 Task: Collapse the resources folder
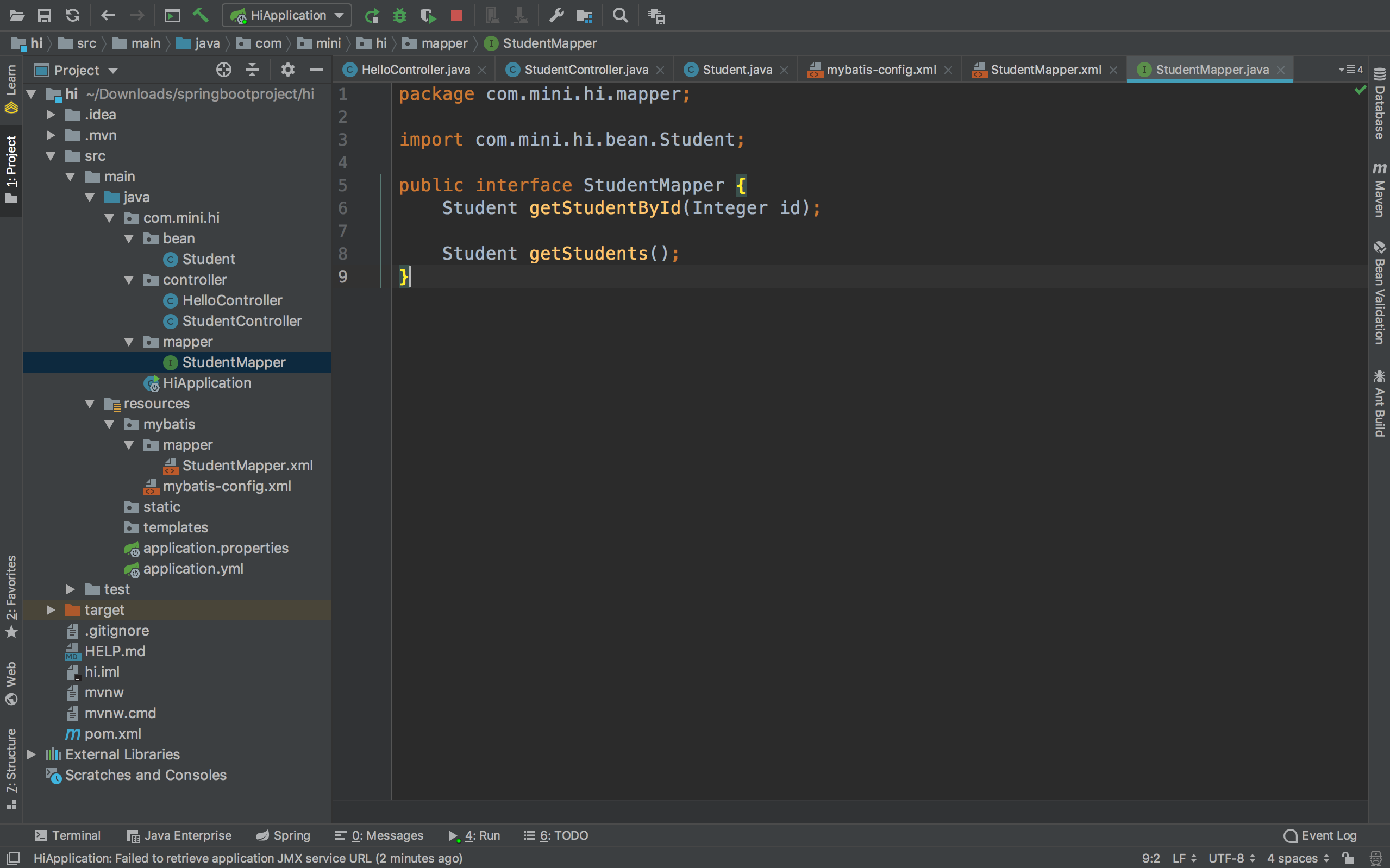coord(90,404)
